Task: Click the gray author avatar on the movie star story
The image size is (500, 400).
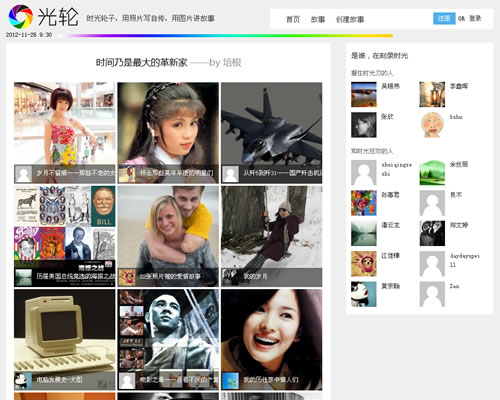Action: [x=127, y=381]
